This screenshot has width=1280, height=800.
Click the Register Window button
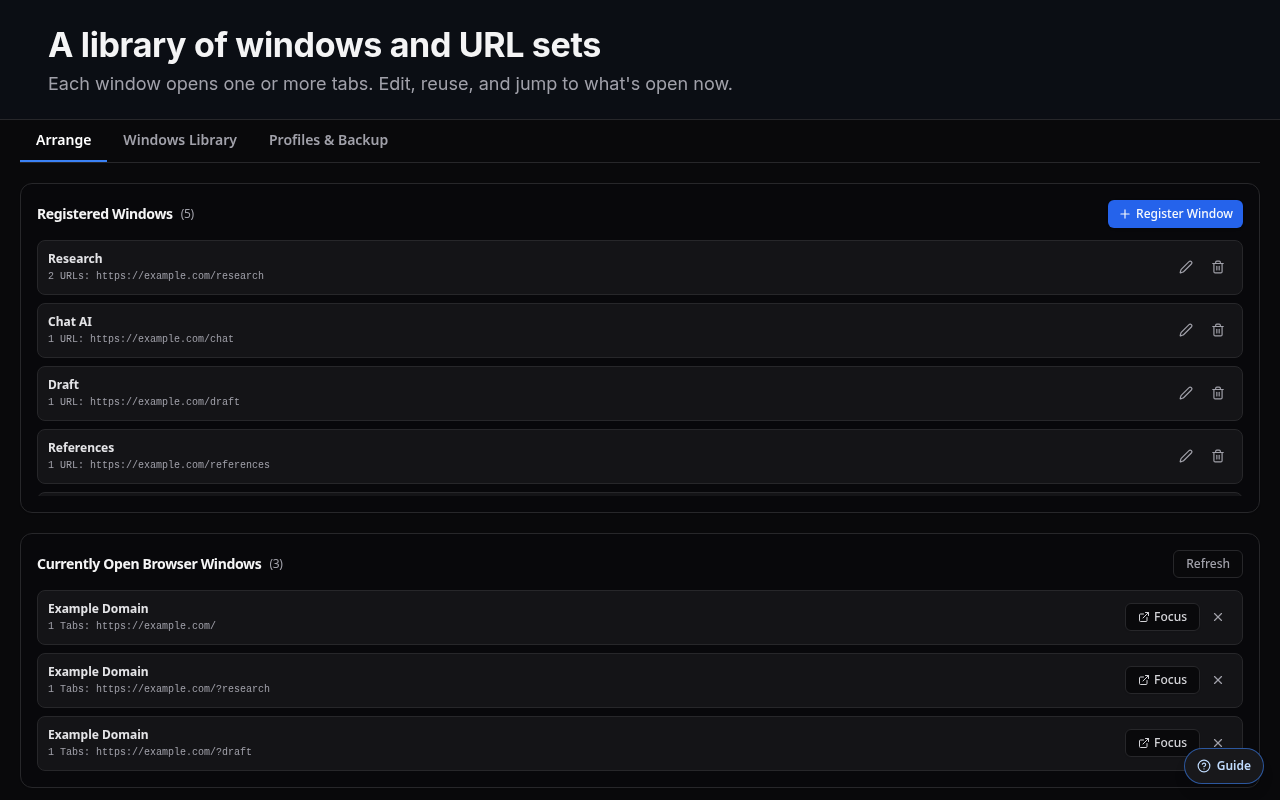click(x=1175, y=214)
